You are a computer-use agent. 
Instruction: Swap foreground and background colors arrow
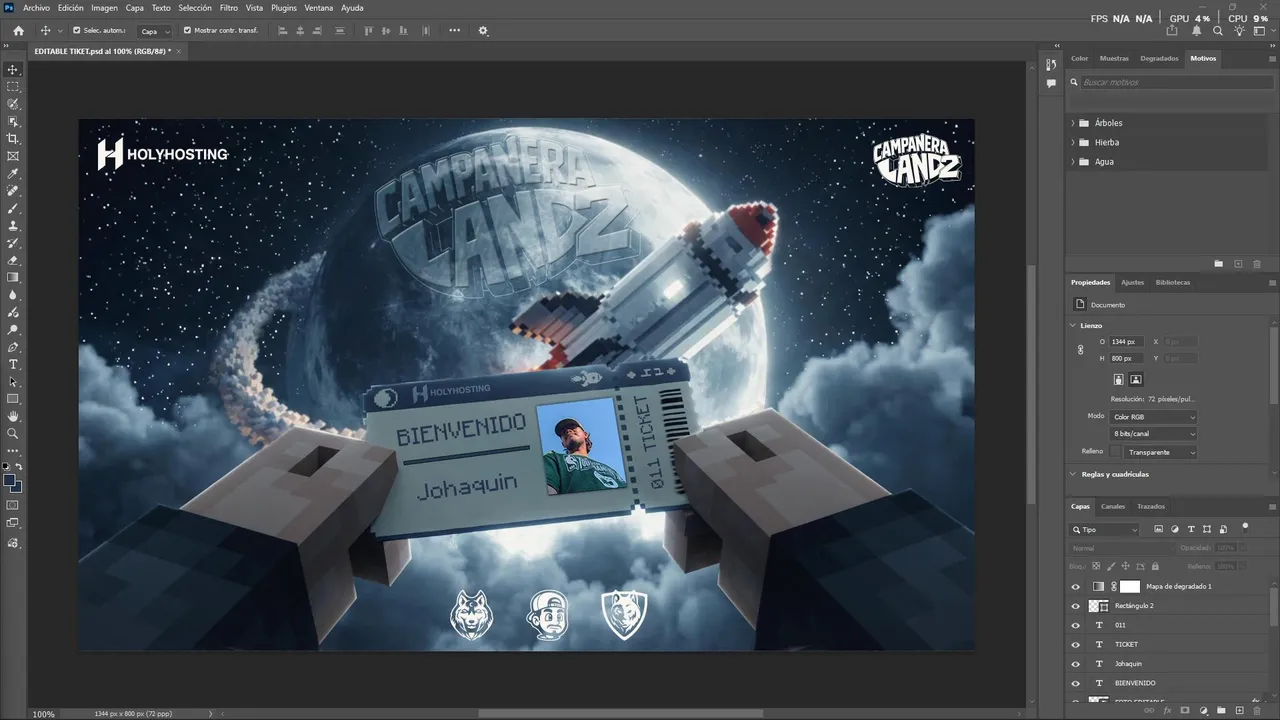(x=19, y=467)
